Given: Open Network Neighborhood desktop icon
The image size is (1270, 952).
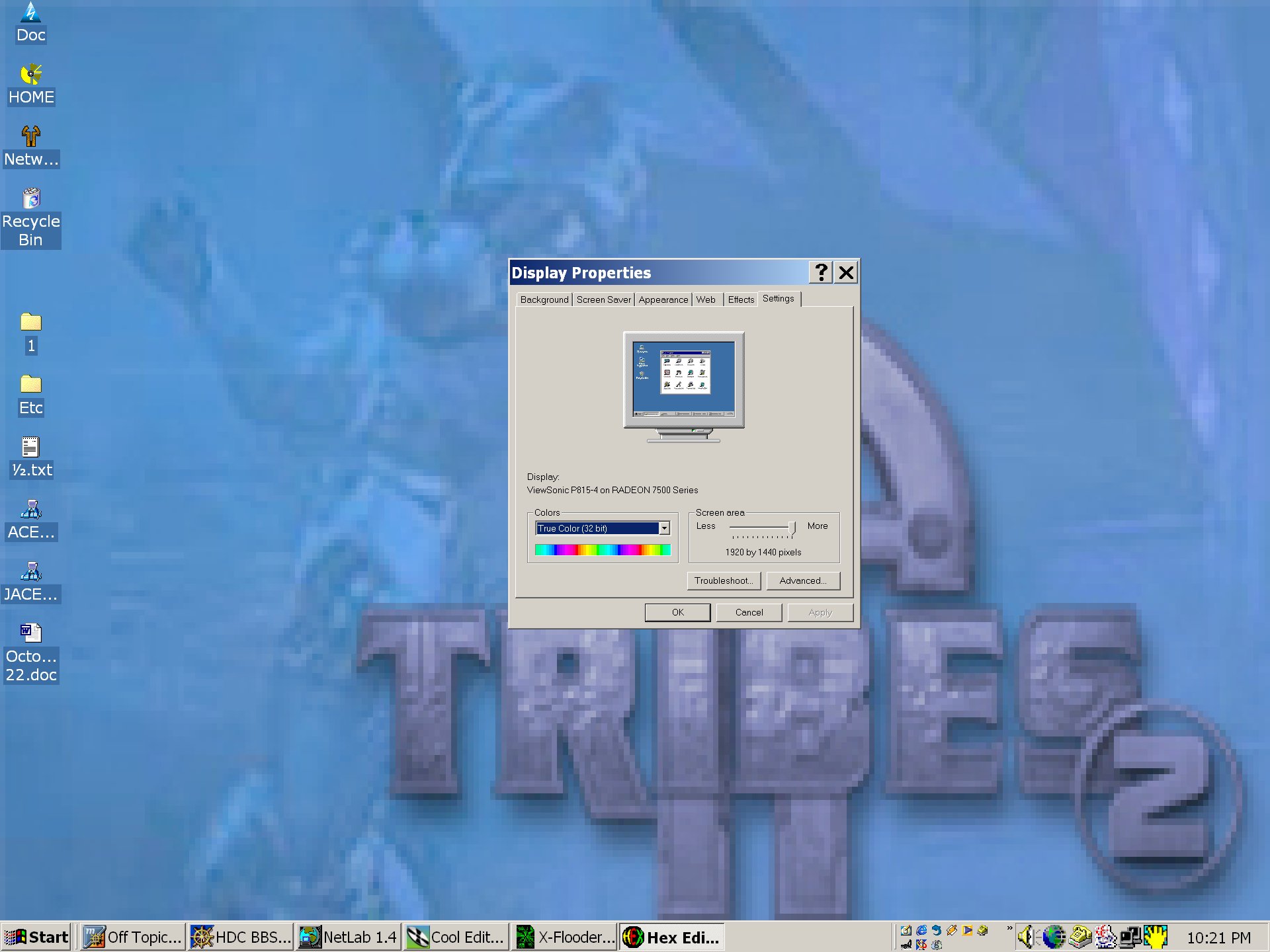Looking at the screenshot, I should [31, 147].
